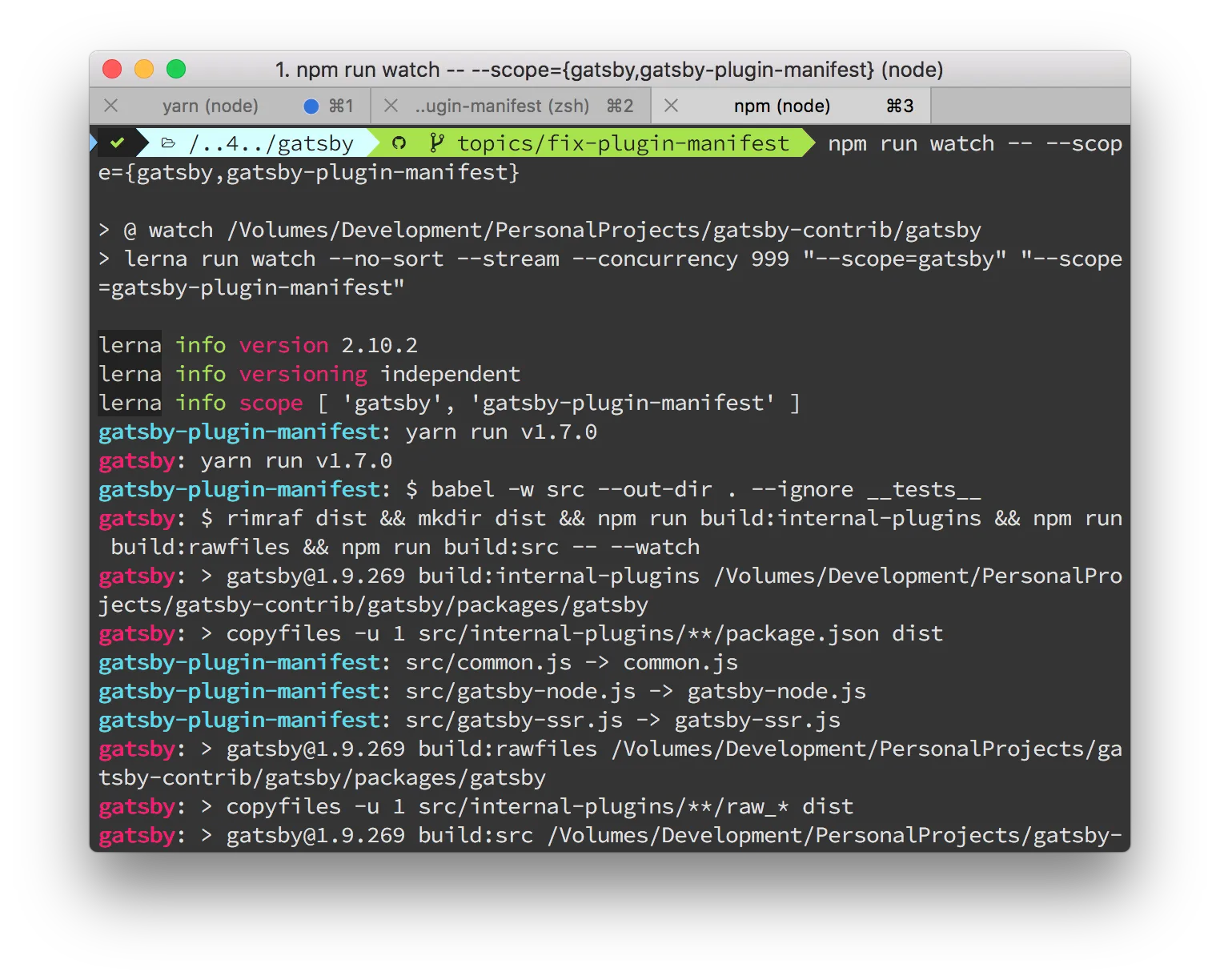Close the ..ugin-manifest (zsh) tab

[x=391, y=106]
